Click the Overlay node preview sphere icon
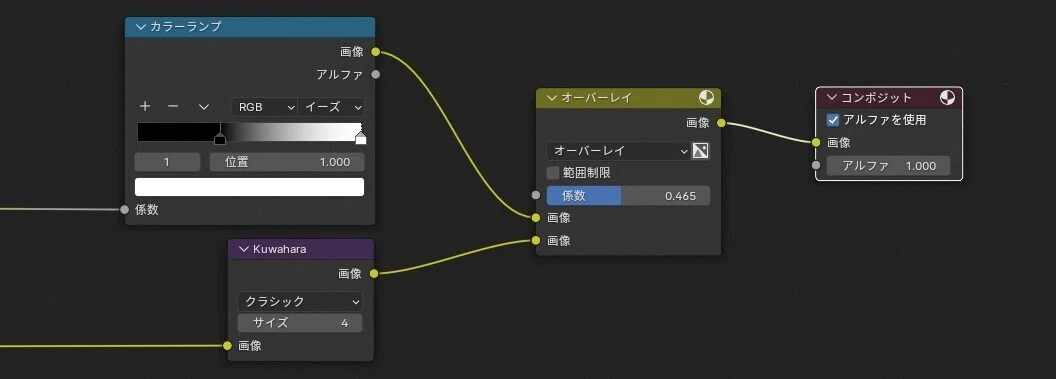 coord(706,98)
